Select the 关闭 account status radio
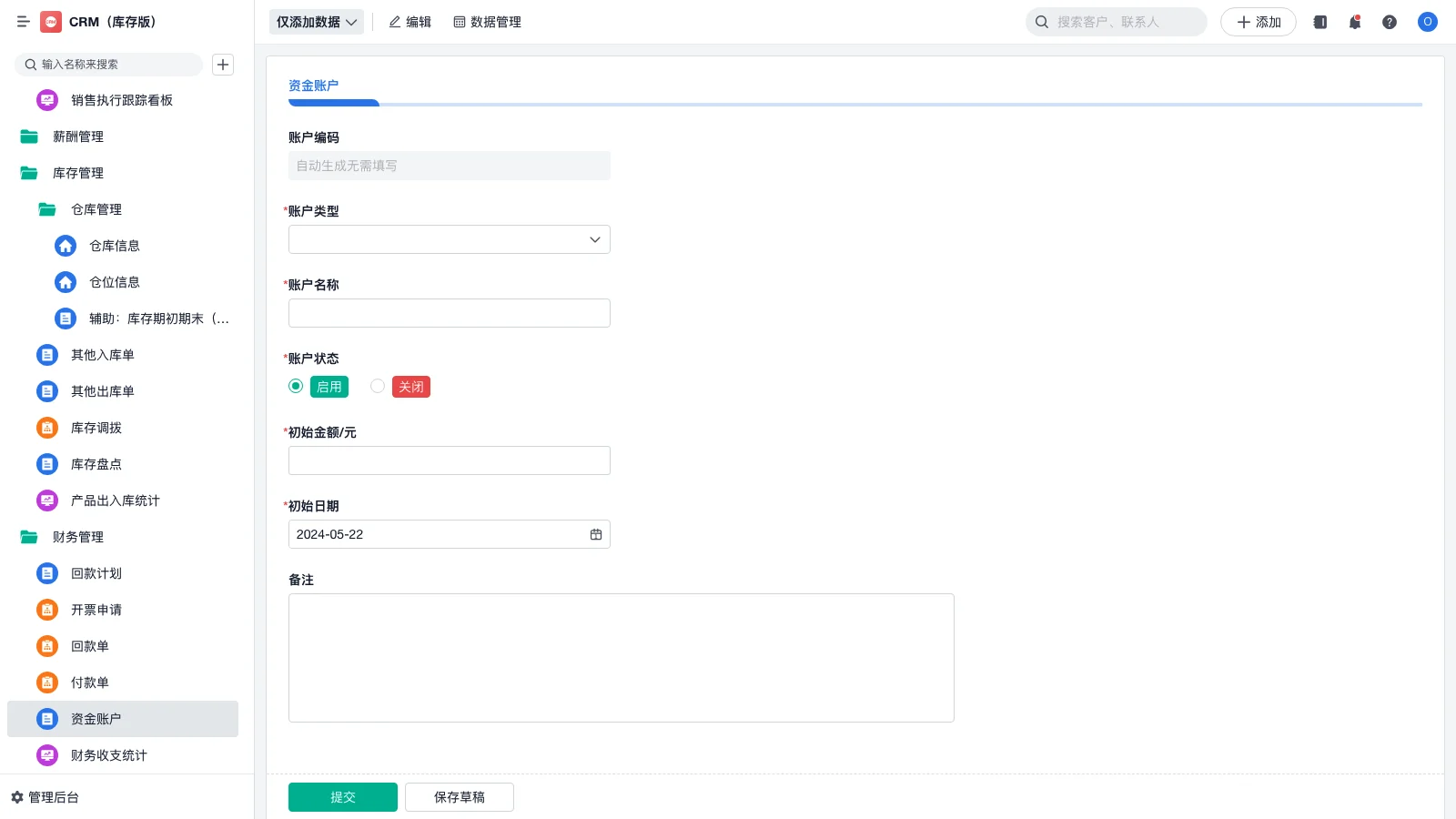 [378, 386]
